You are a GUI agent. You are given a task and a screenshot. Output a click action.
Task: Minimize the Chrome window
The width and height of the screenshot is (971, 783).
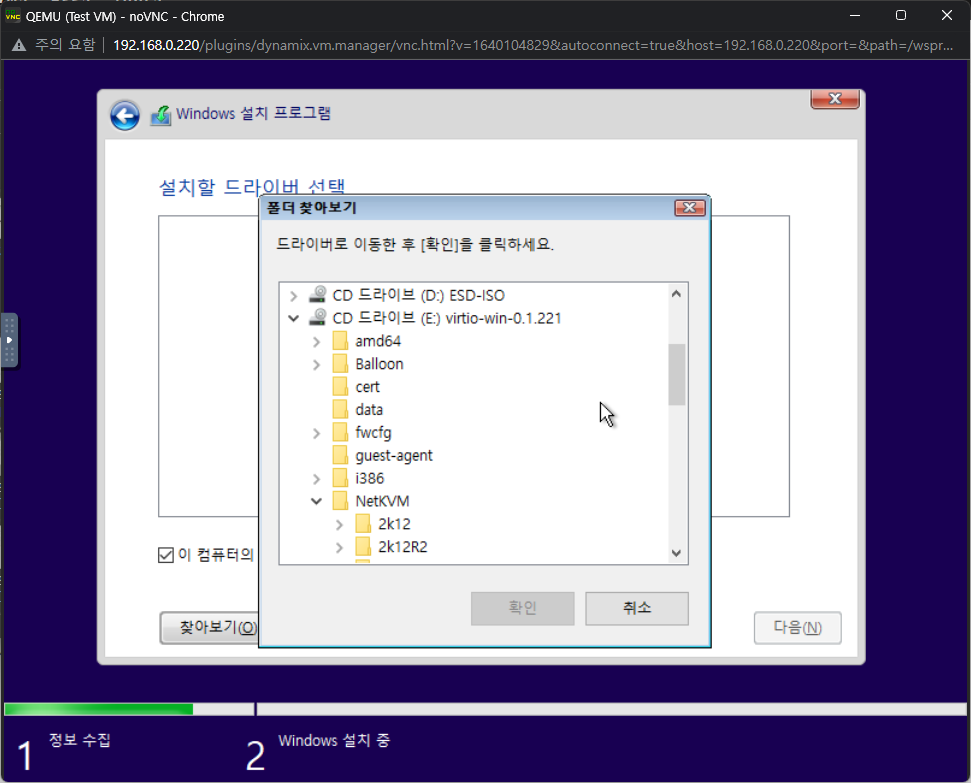coord(855,15)
